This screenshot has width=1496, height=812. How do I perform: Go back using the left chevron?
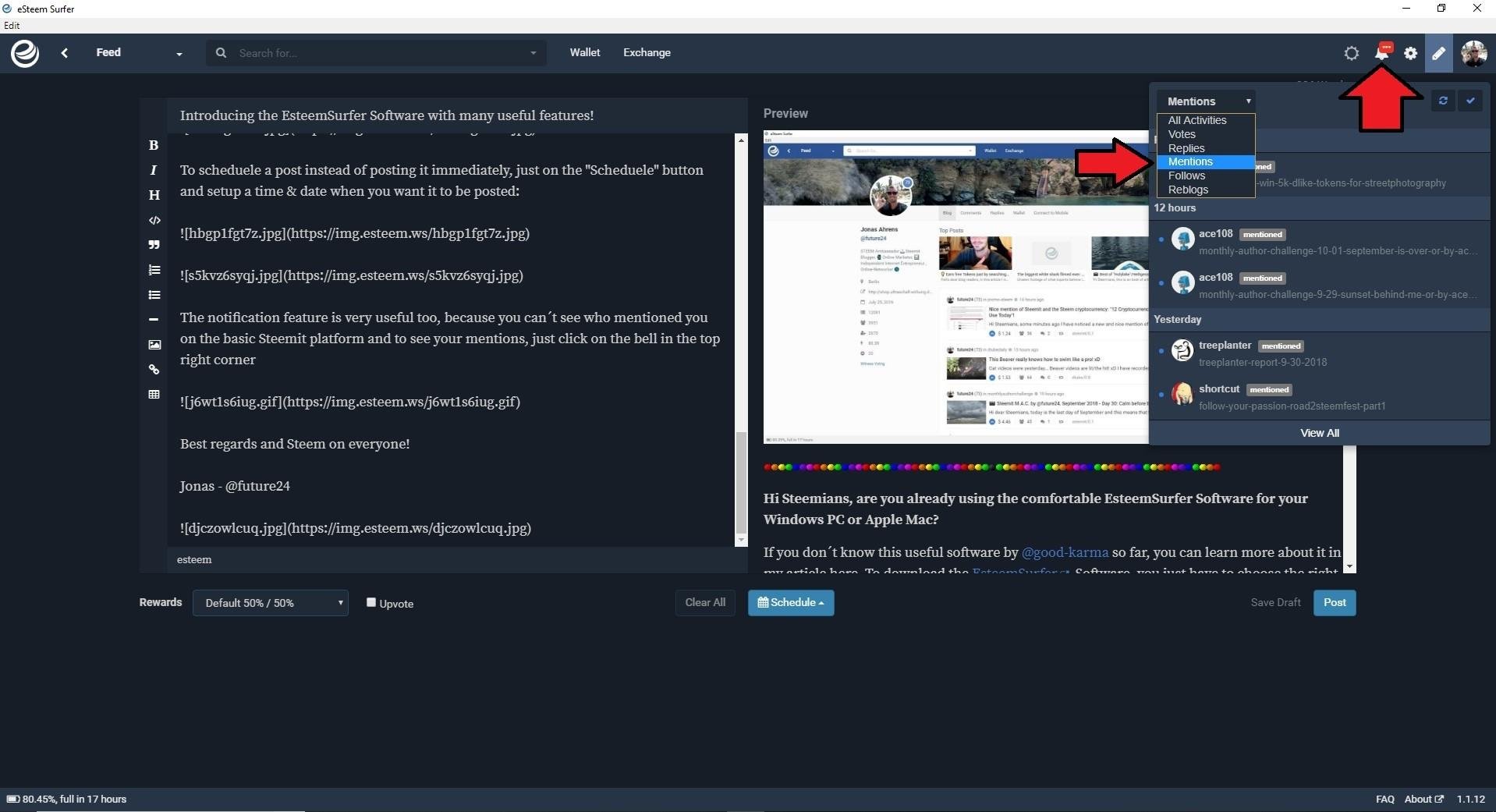pos(65,53)
